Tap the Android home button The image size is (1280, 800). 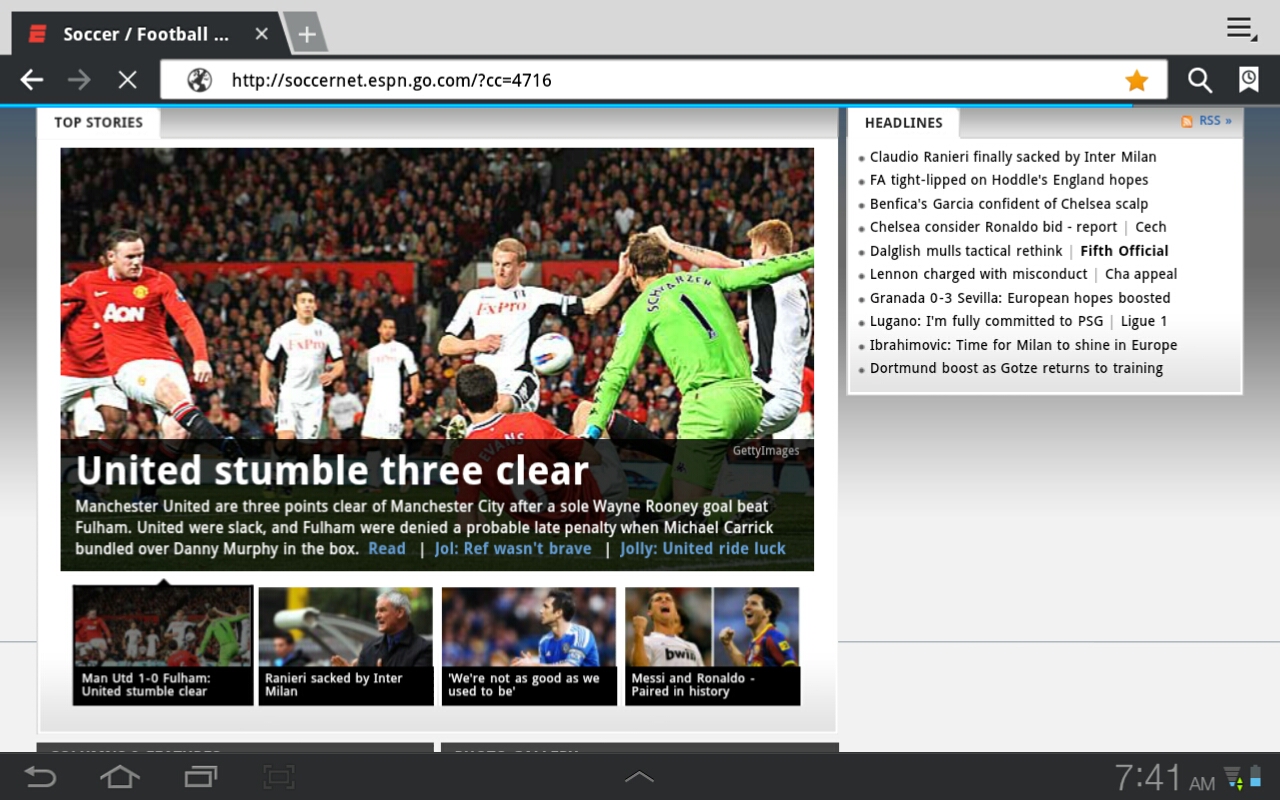(120, 777)
